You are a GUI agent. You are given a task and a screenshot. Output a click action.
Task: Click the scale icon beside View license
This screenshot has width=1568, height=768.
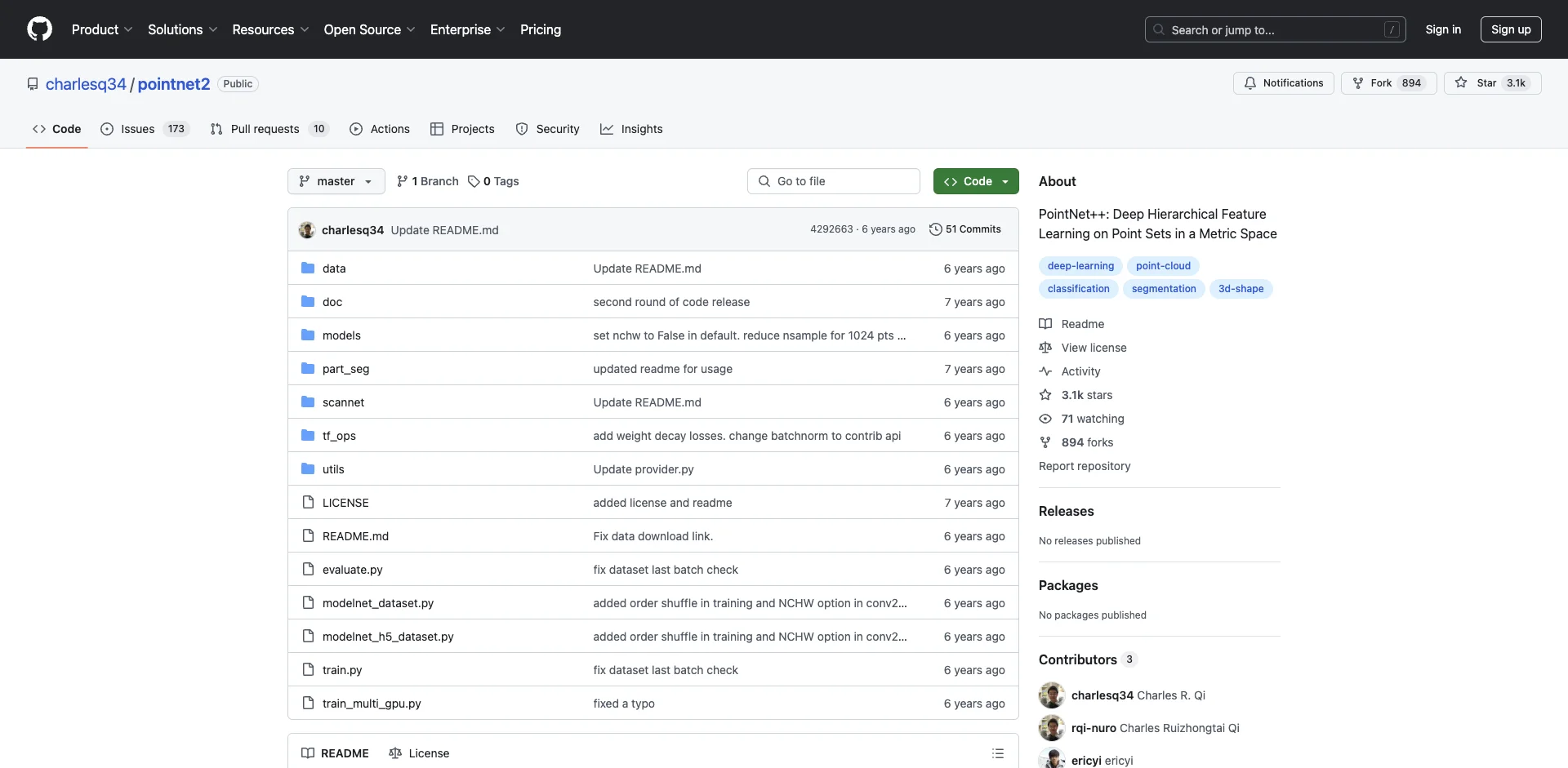[1045, 348]
